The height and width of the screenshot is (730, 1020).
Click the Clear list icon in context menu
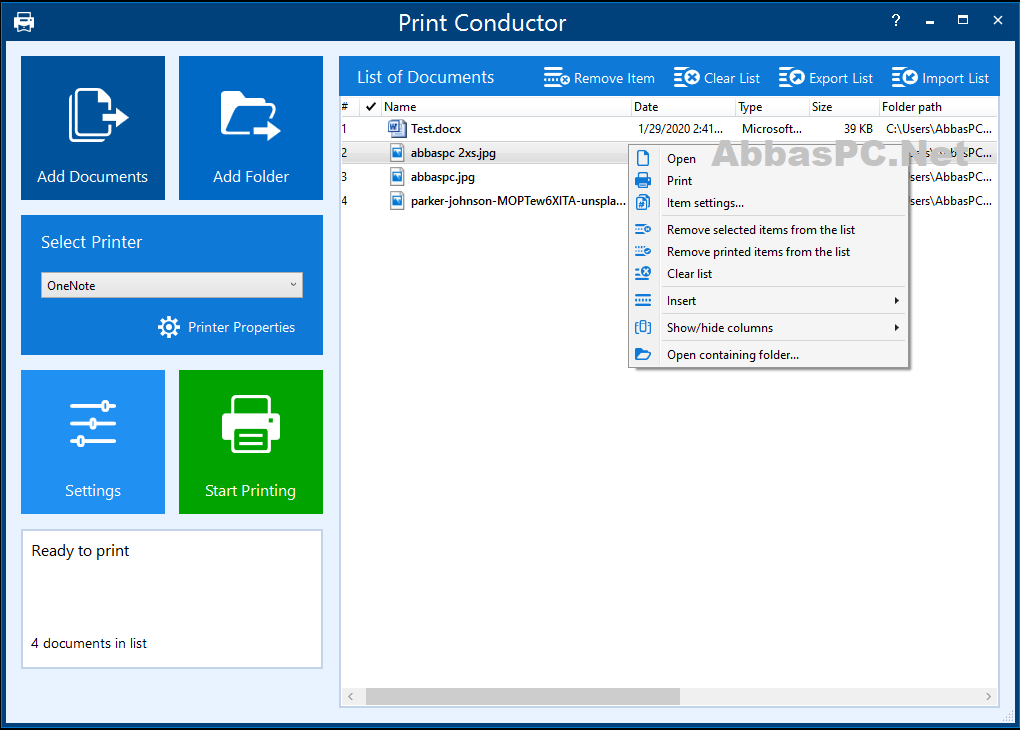[643, 273]
